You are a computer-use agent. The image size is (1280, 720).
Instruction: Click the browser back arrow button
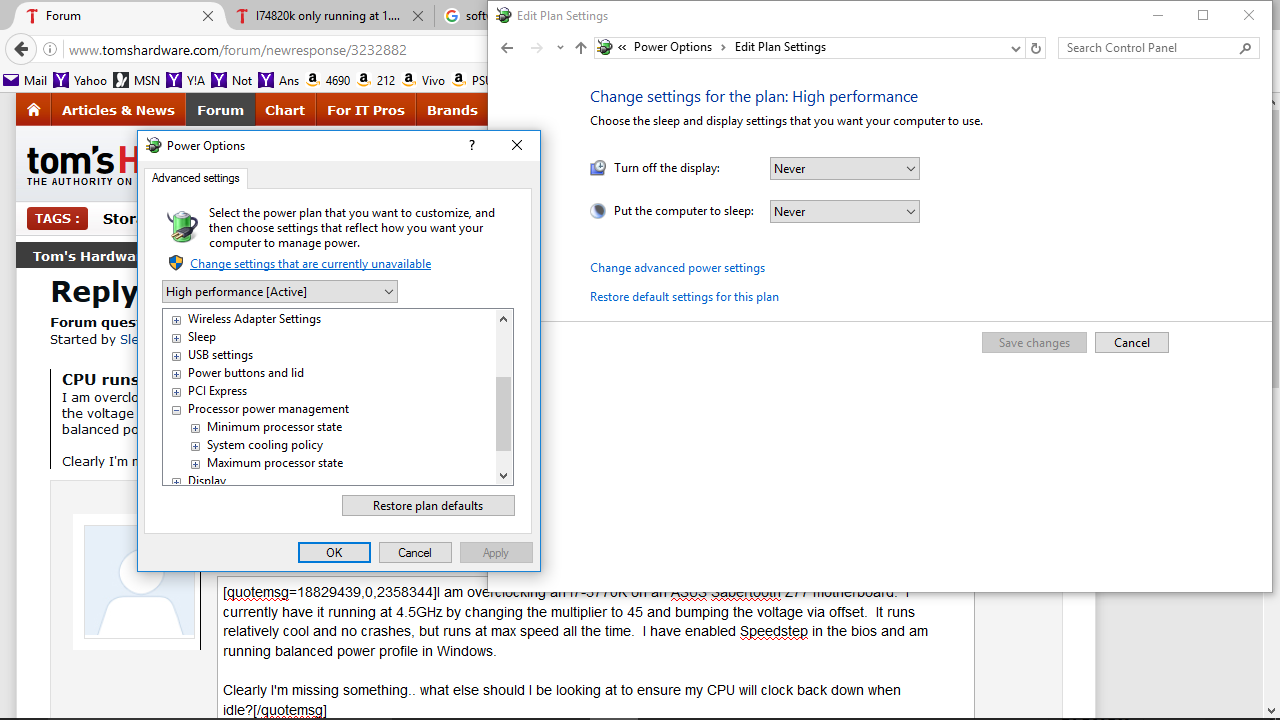click(x=21, y=49)
